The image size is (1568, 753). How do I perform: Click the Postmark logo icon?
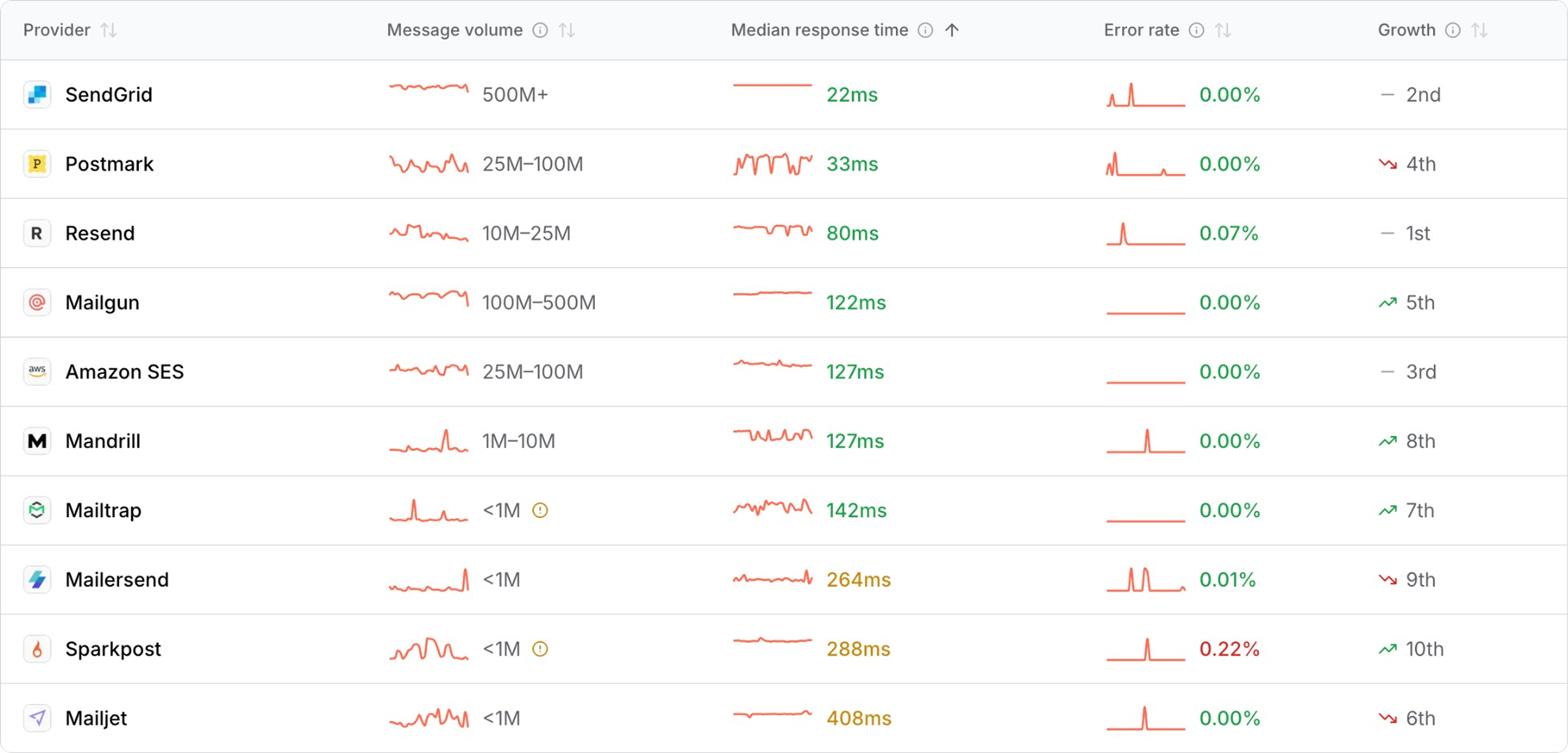click(x=37, y=164)
